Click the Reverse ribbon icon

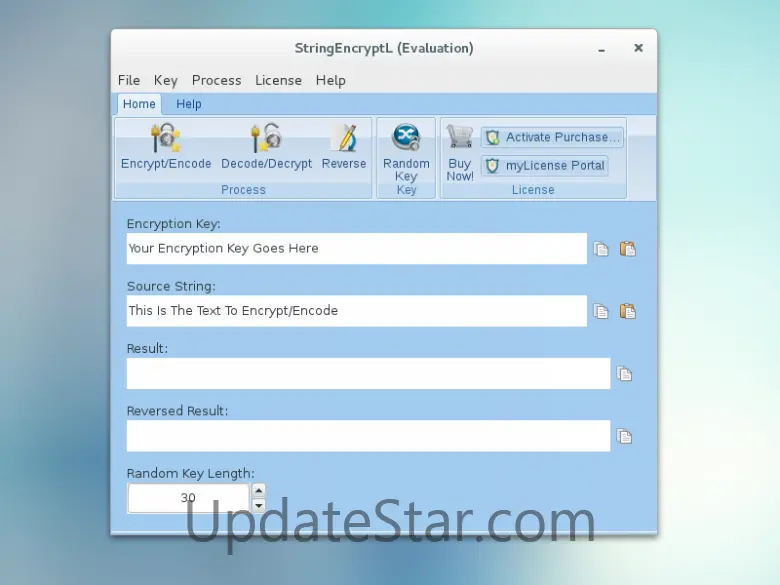(344, 146)
